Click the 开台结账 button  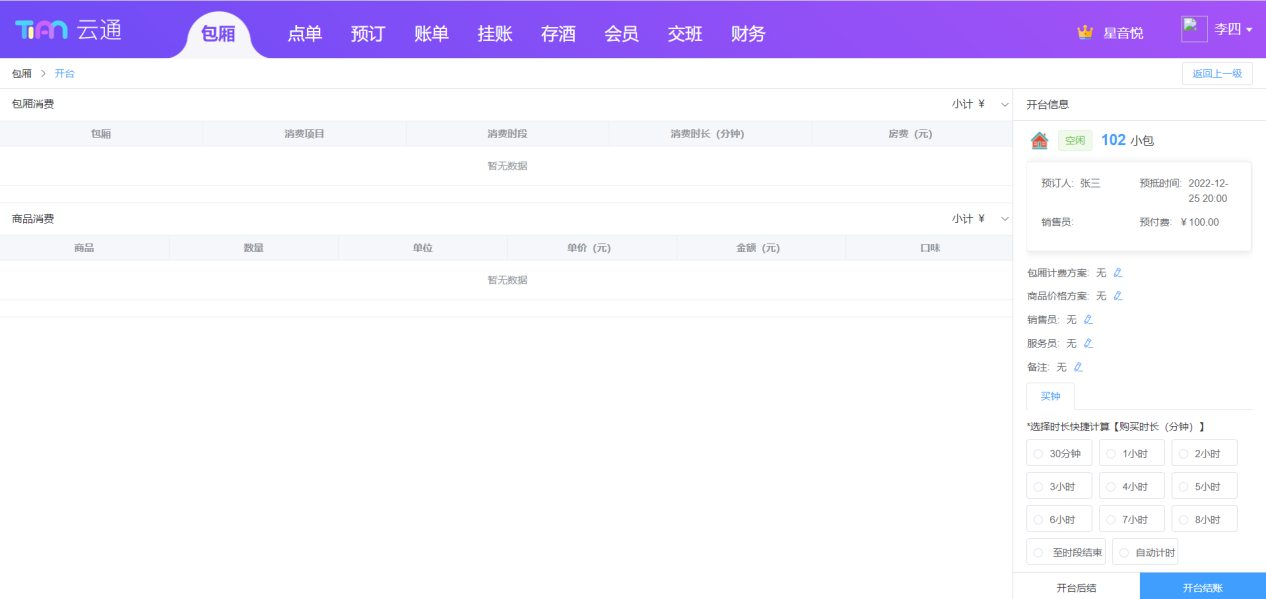[x=1202, y=587]
